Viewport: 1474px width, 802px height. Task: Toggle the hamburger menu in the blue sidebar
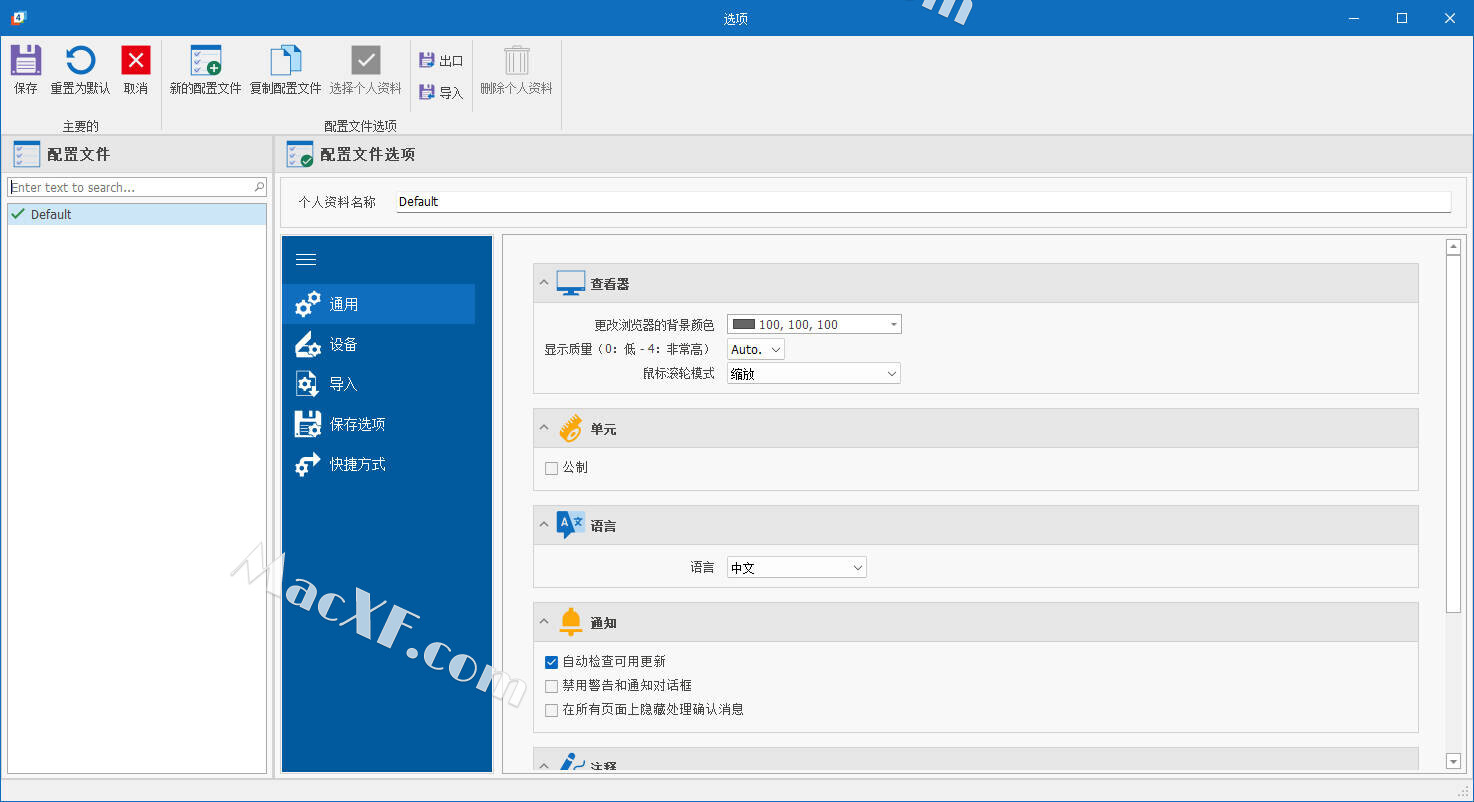point(306,260)
